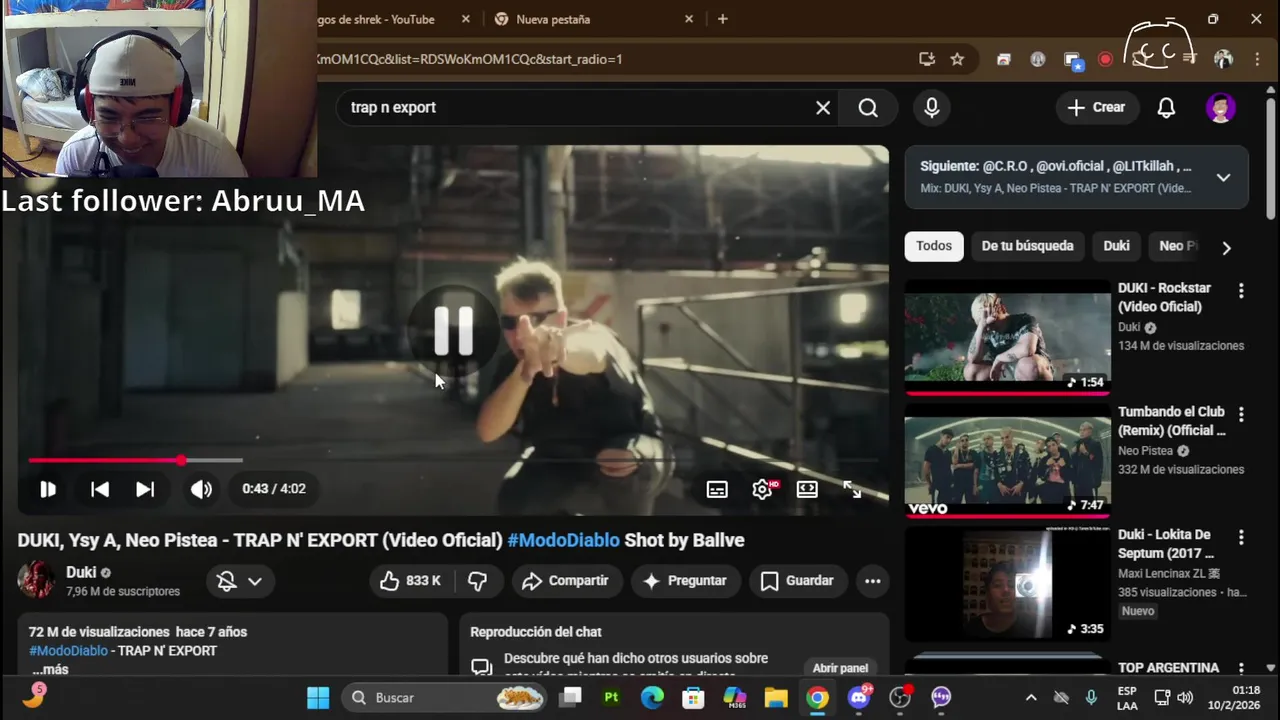Open the Duki channel name link
The height and width of the screenshot is (720, 1280).
[81, 573]
